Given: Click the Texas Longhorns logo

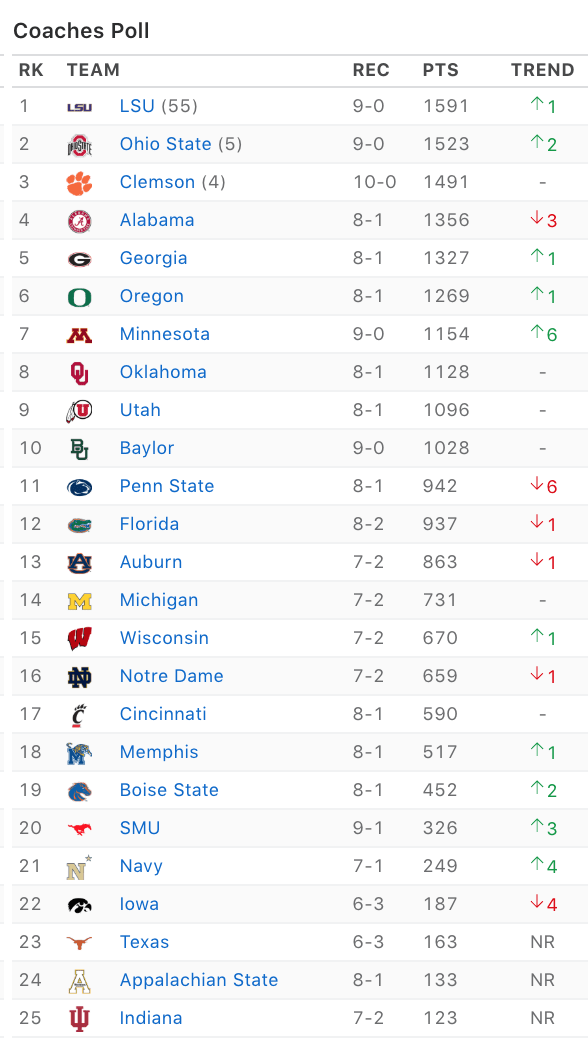Looking at the screenshot, I should tap(79, 943).
